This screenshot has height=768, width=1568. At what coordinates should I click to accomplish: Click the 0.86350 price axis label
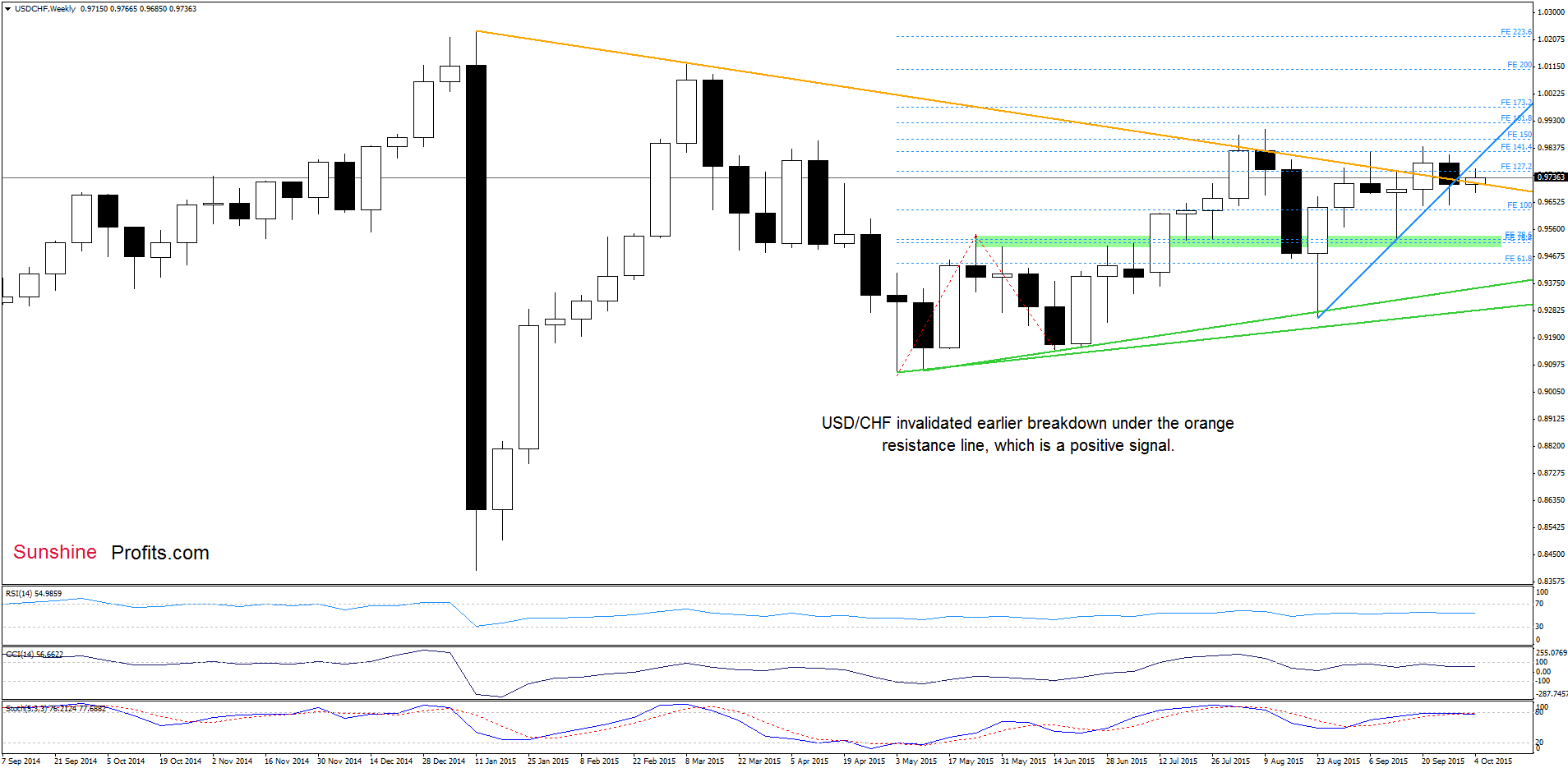coord(1551,500)
